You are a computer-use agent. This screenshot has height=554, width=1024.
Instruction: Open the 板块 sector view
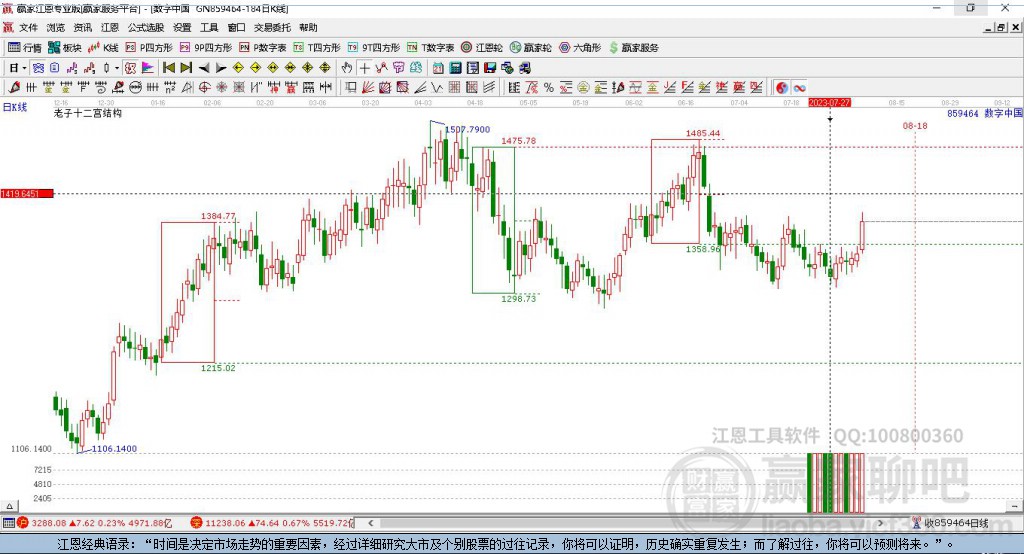click(64, 48)
